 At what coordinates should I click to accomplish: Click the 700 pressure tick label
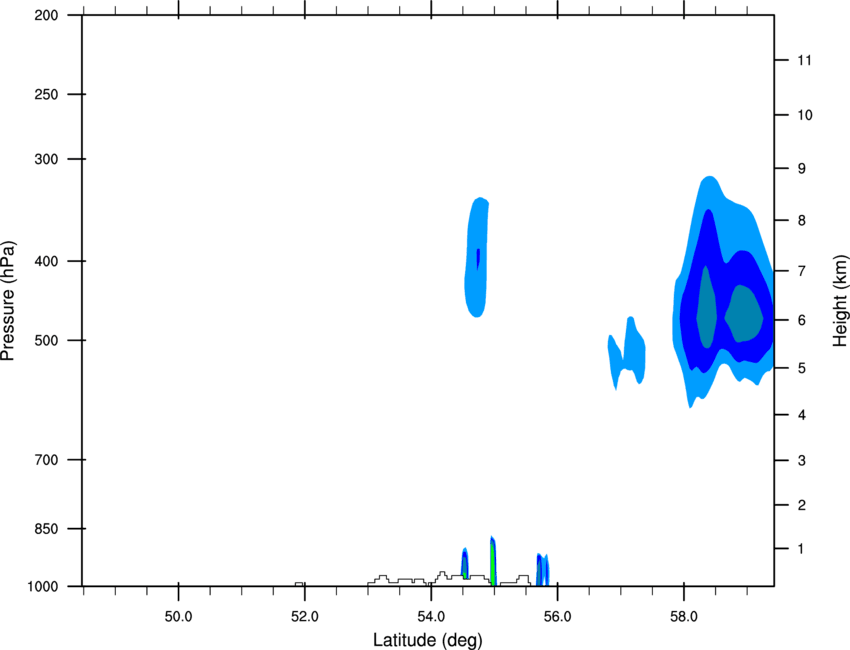46,460
